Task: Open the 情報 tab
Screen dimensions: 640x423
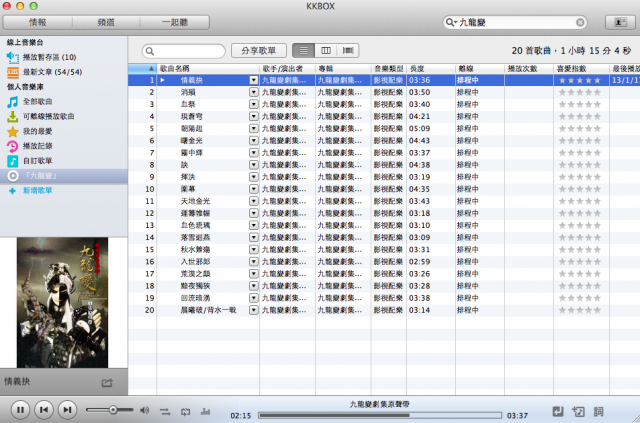Action: pos(38,22)
